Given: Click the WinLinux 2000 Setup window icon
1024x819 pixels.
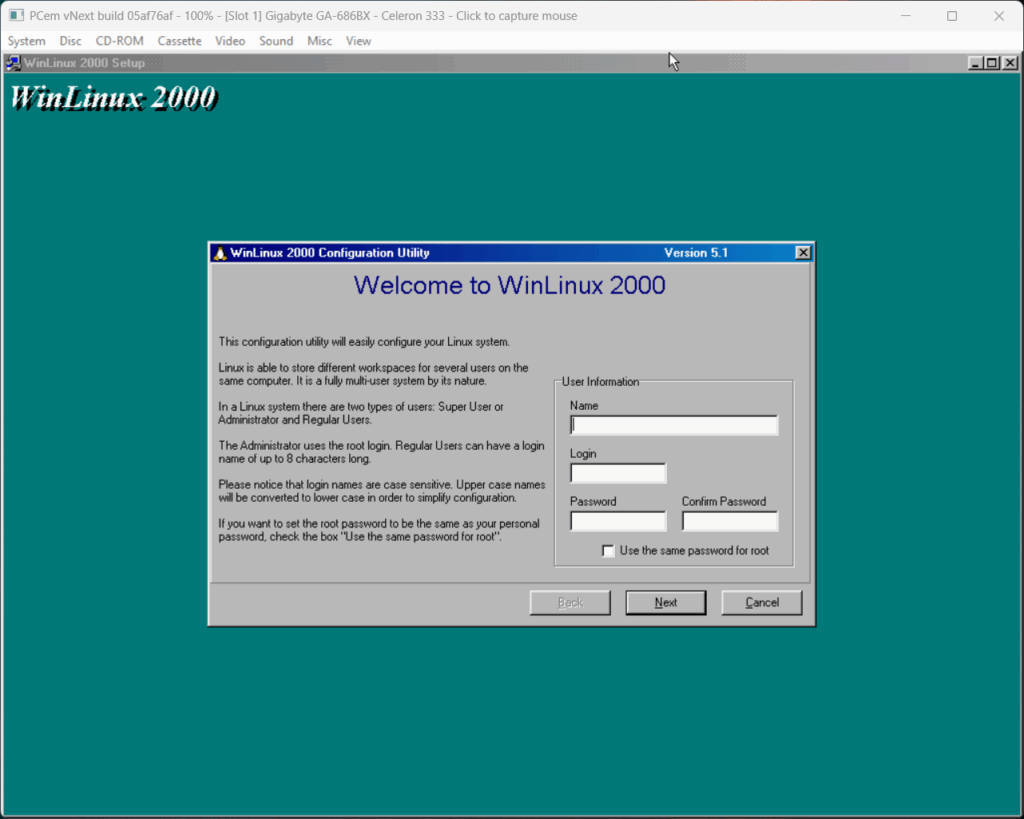Looking at the screenshot, I should click(x=14, y=63).
